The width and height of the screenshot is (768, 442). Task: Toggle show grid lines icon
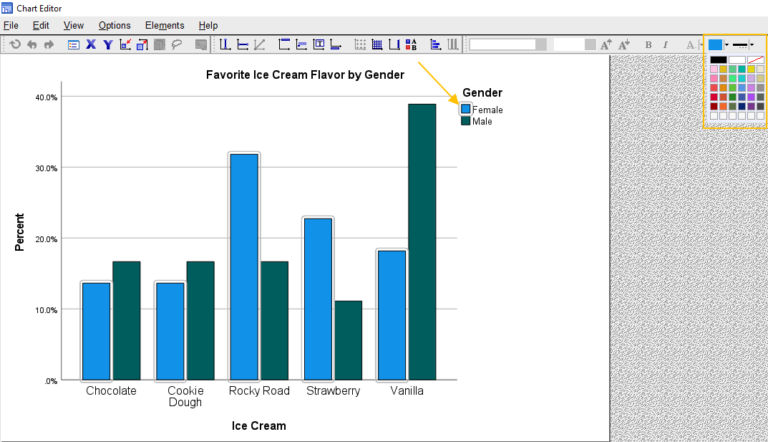[x=362, y=44]
